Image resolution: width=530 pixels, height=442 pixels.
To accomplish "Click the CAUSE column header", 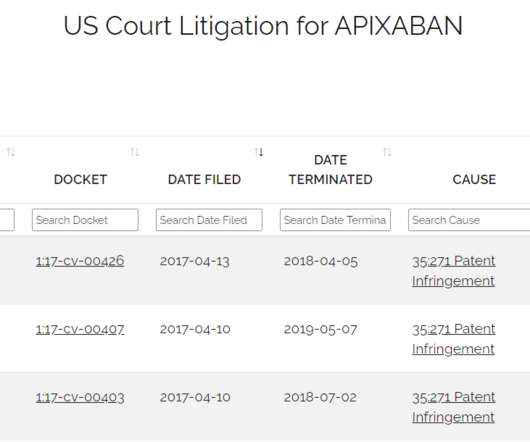I will tap(474, 179).
